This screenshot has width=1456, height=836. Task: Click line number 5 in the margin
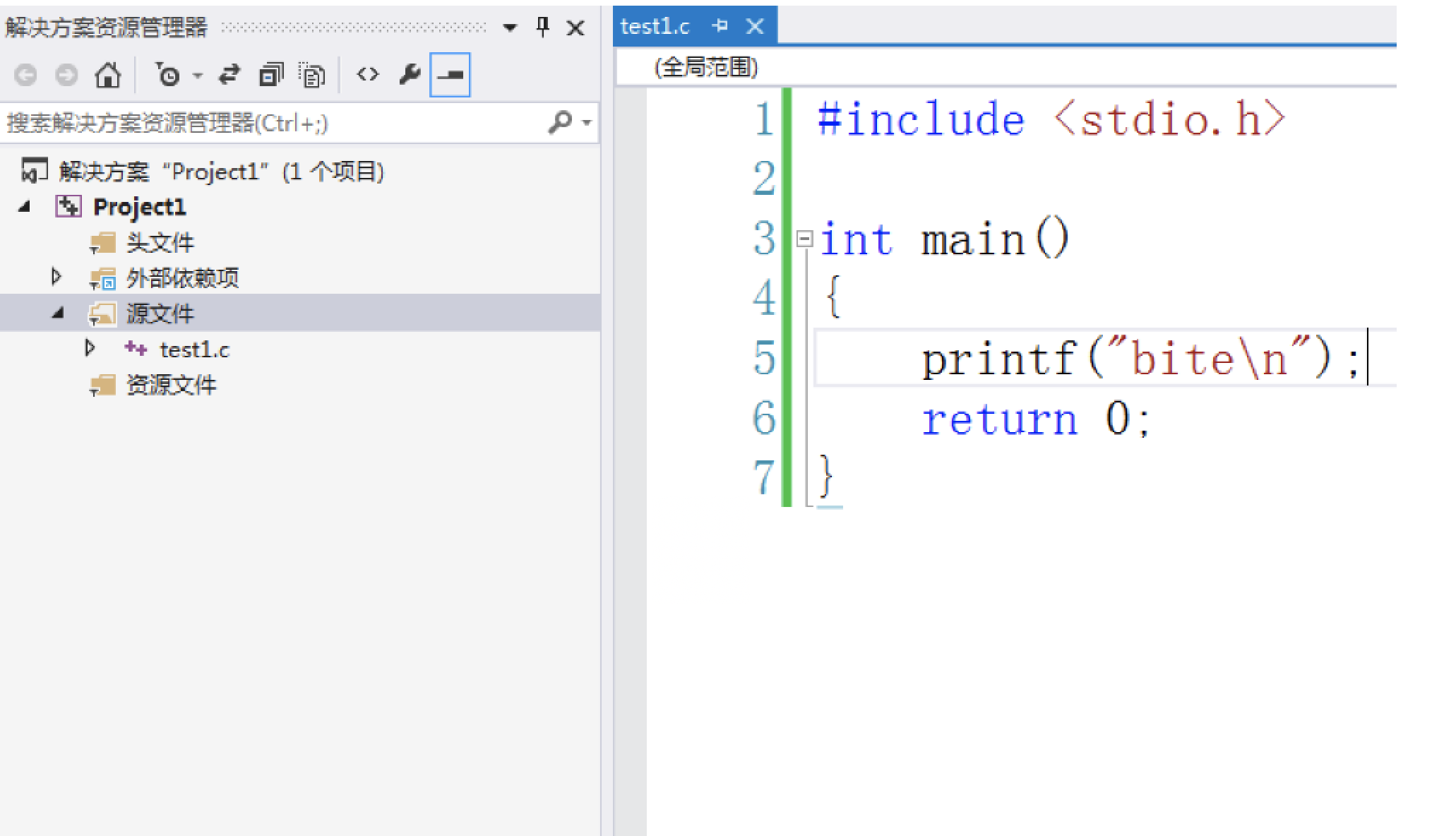click(x=764, y=359)
